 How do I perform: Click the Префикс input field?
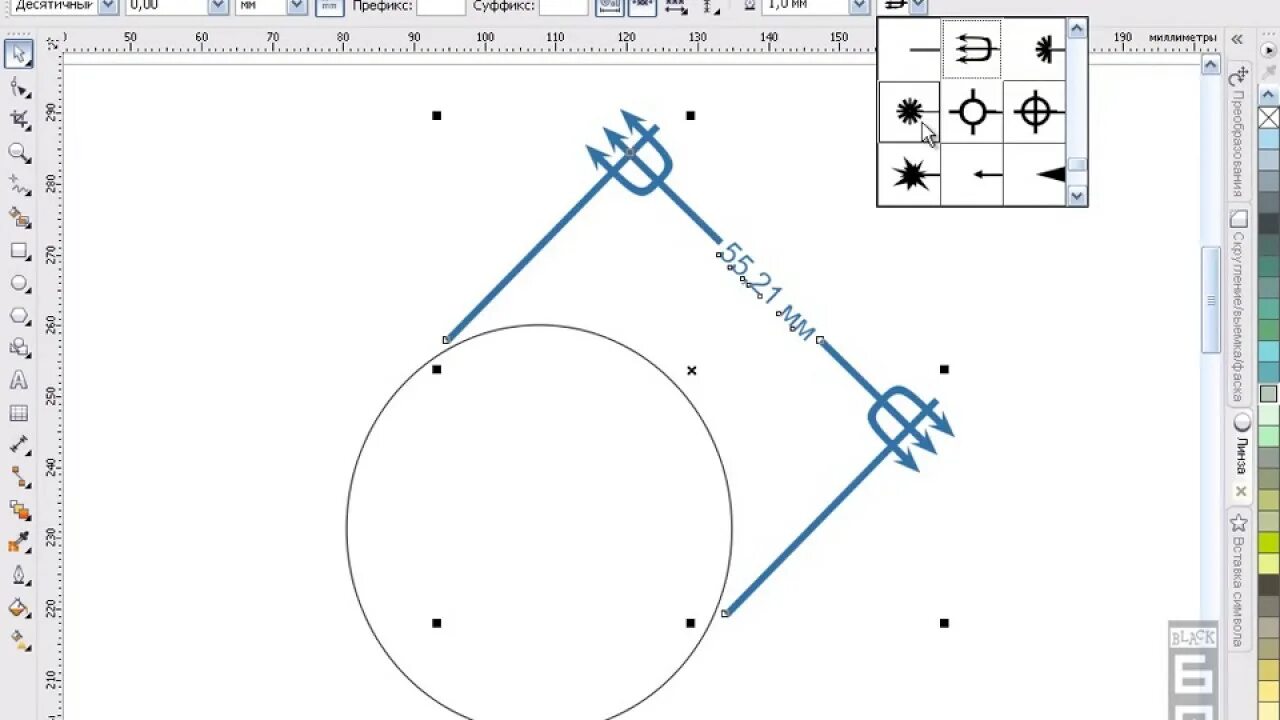[x=441, y=6]
